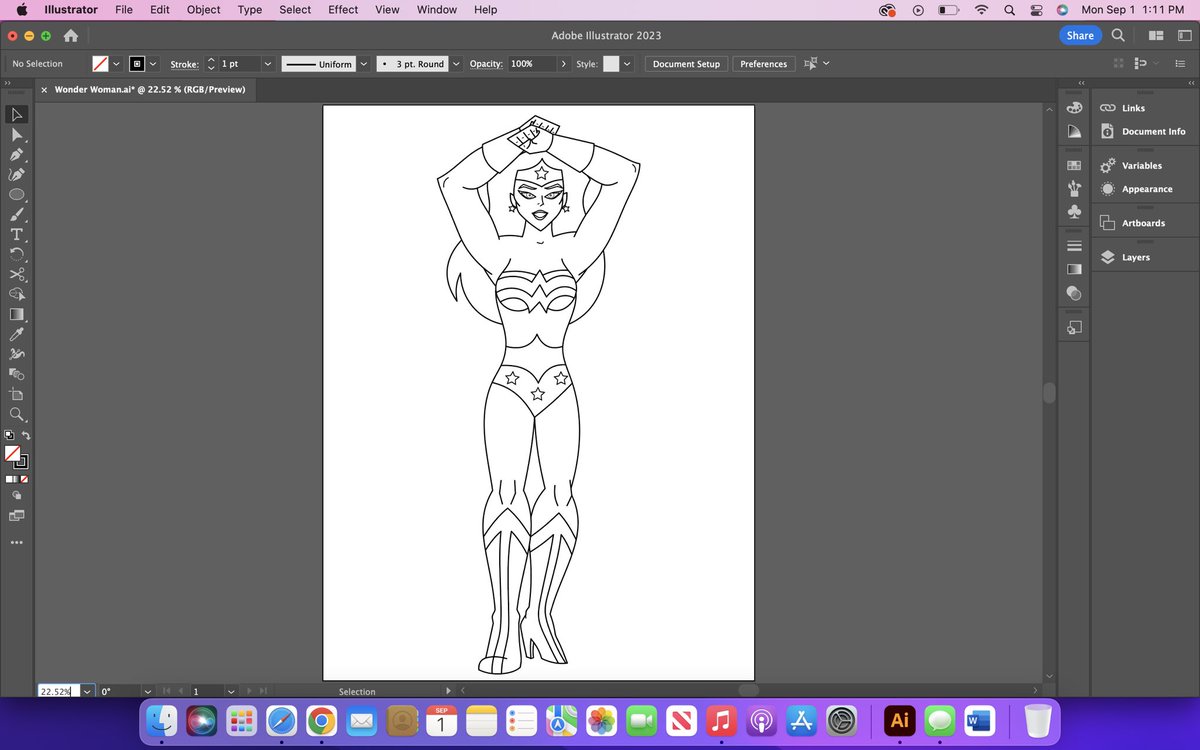The image size is (1200, 750).
Task: Go to Illustrator Home screen icon
Action: (x=71, y=36)
